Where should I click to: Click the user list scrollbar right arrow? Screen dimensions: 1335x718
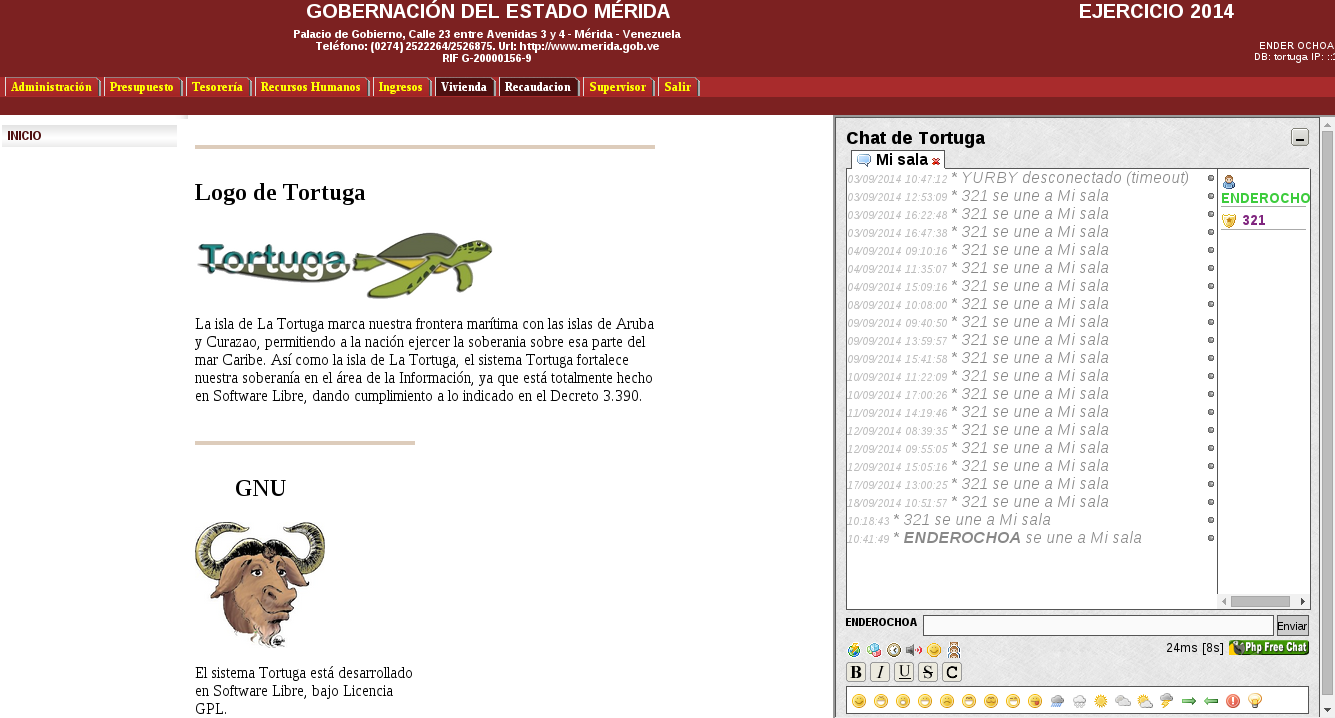1303,601
